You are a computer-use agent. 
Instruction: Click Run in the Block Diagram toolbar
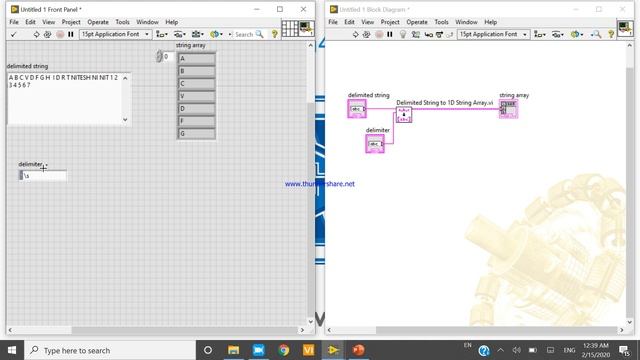(355, 34)
